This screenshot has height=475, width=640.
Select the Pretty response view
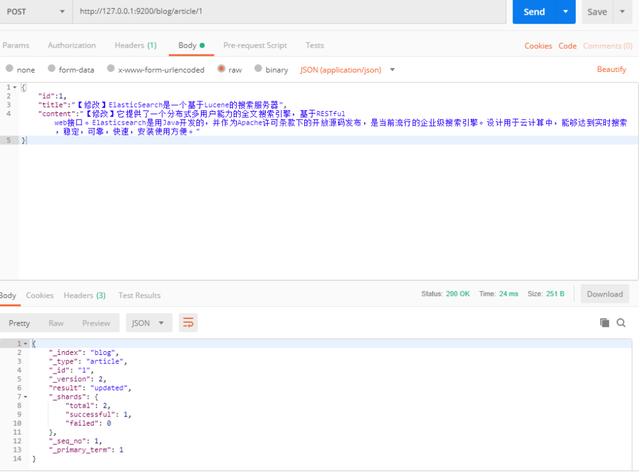coord(19,323)
